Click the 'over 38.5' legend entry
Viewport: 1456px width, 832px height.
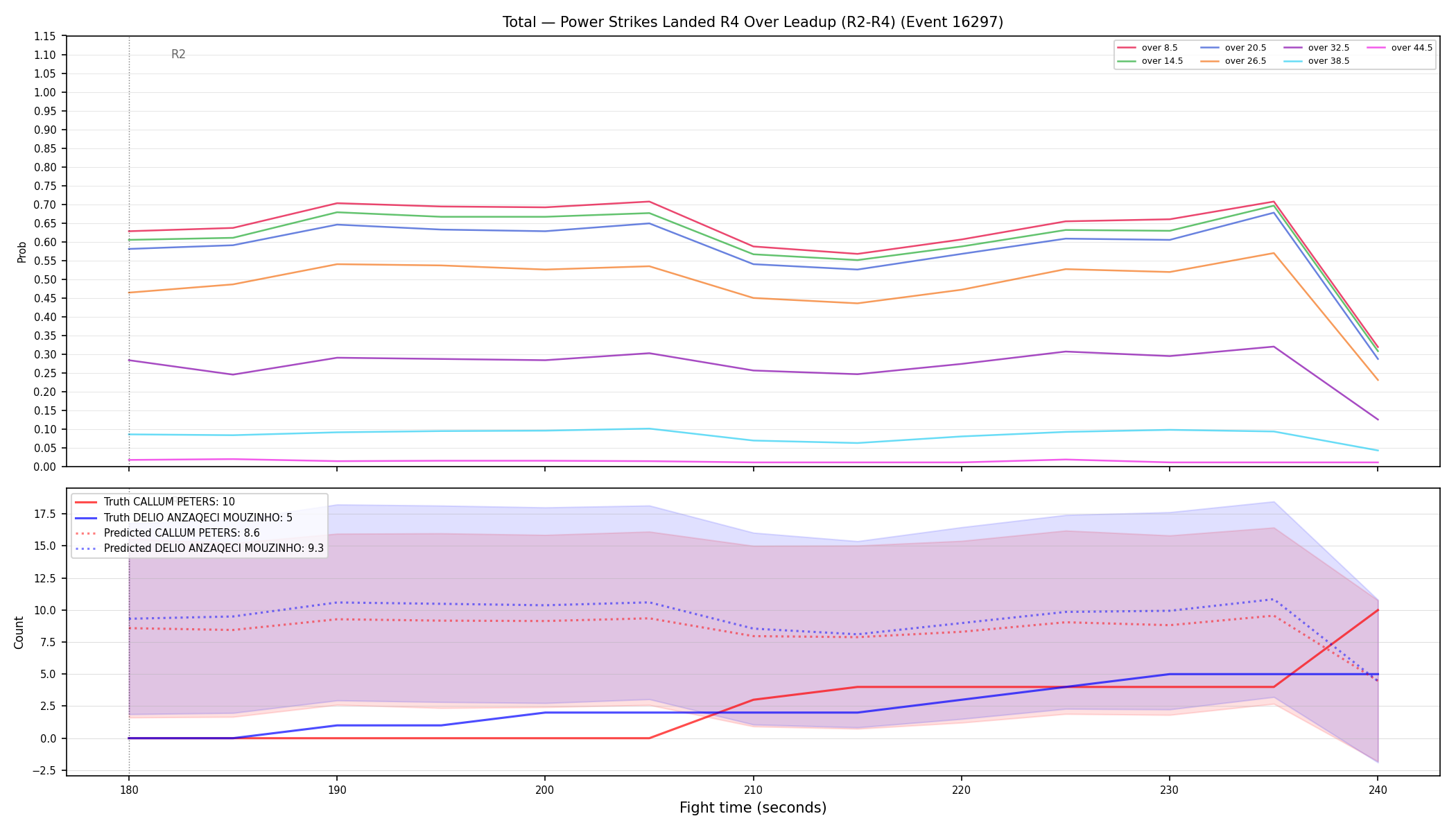1317,61
